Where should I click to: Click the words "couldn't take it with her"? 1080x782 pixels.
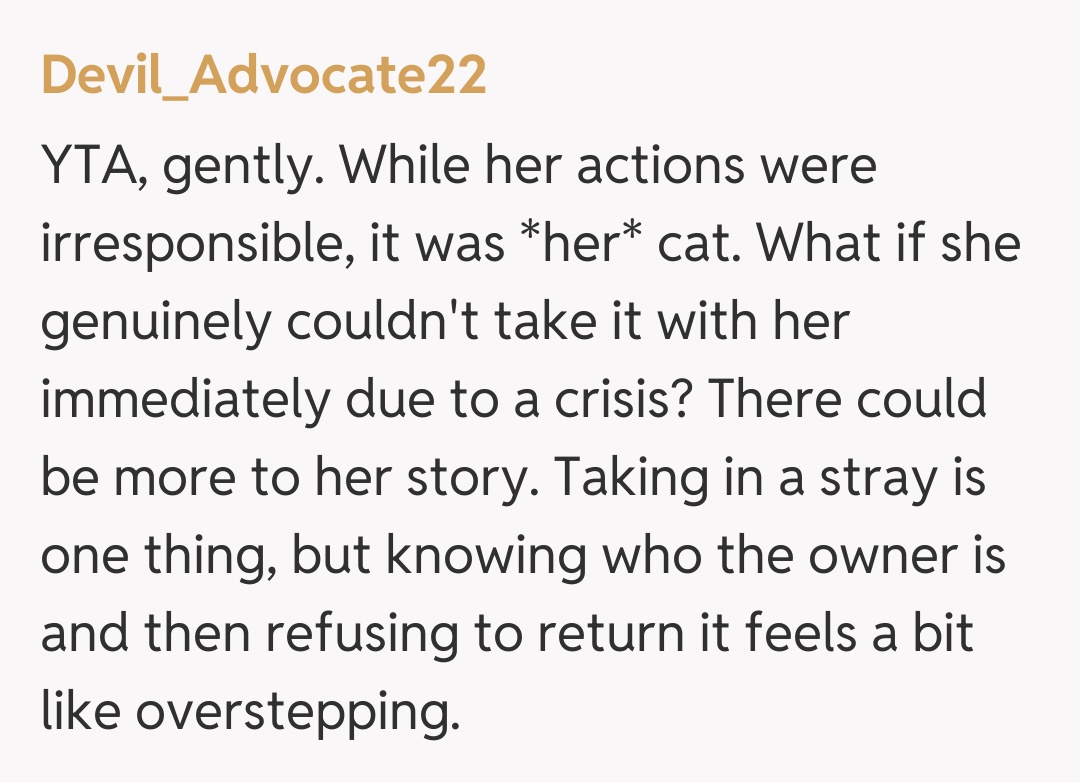(544, 322)
